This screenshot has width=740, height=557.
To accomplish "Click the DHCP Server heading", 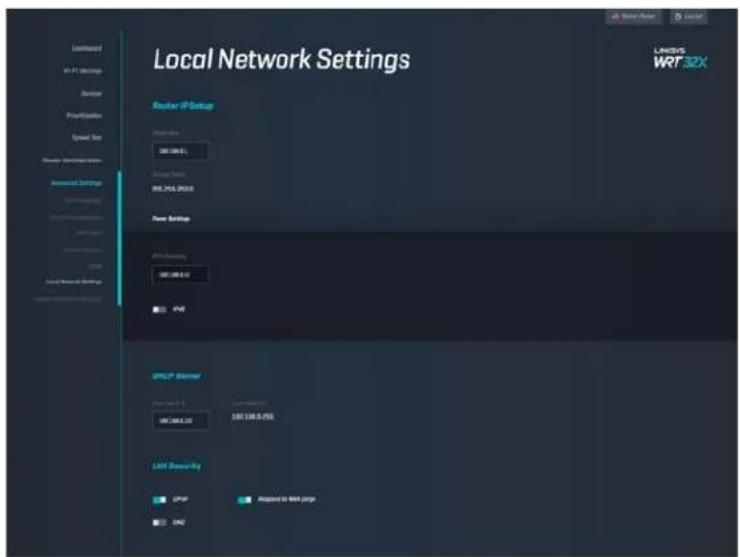I will (177, 376).
